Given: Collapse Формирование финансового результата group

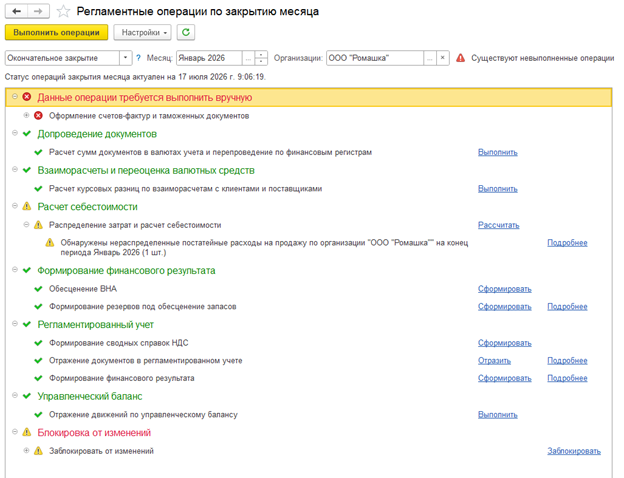Looking at the screenshot, I should [15, 270].
